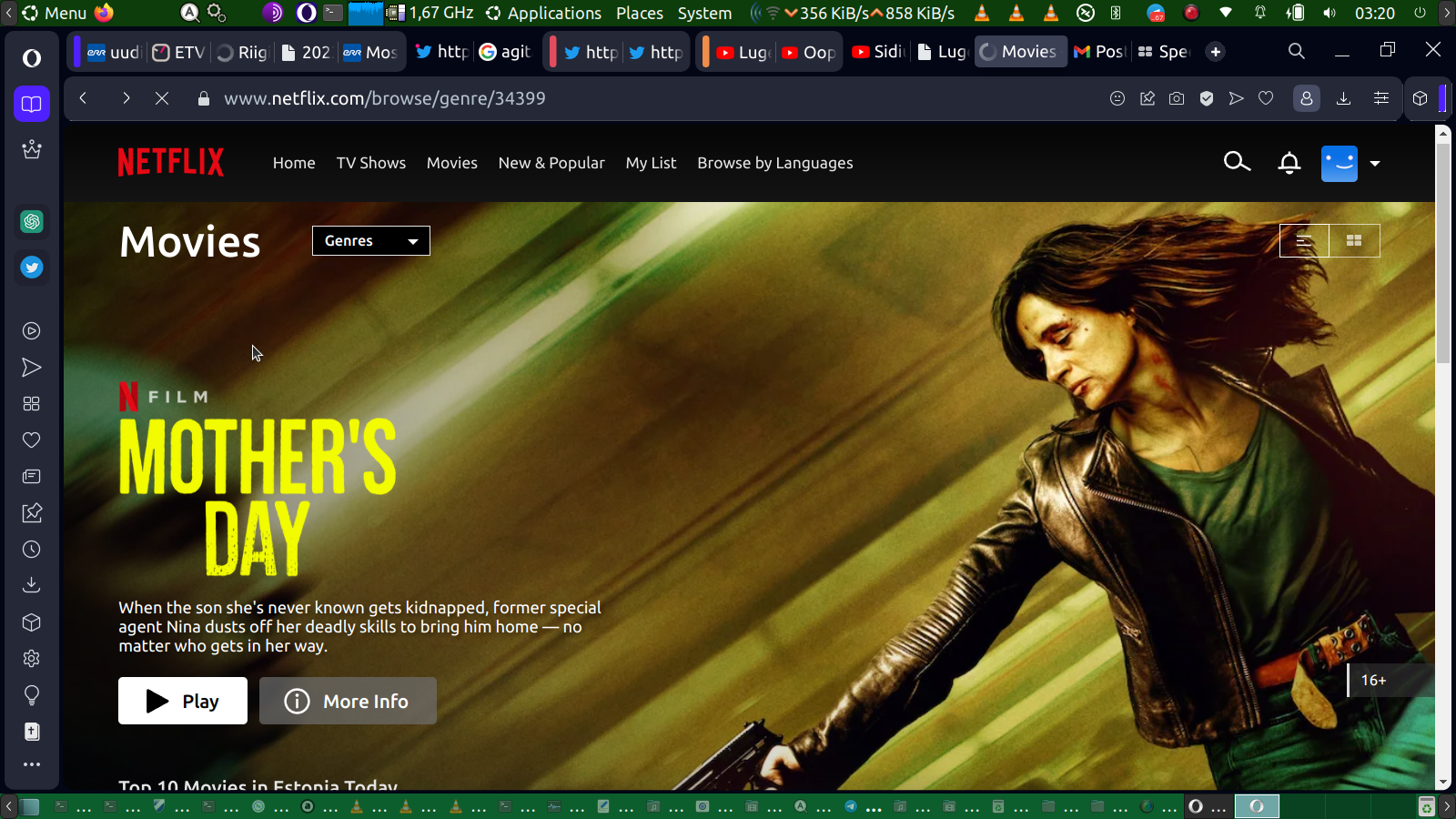This screenshot has width=1456, height=819.
Task: Open the emoji reaction icon in address bar
Action: click(x=1117, y=98)
